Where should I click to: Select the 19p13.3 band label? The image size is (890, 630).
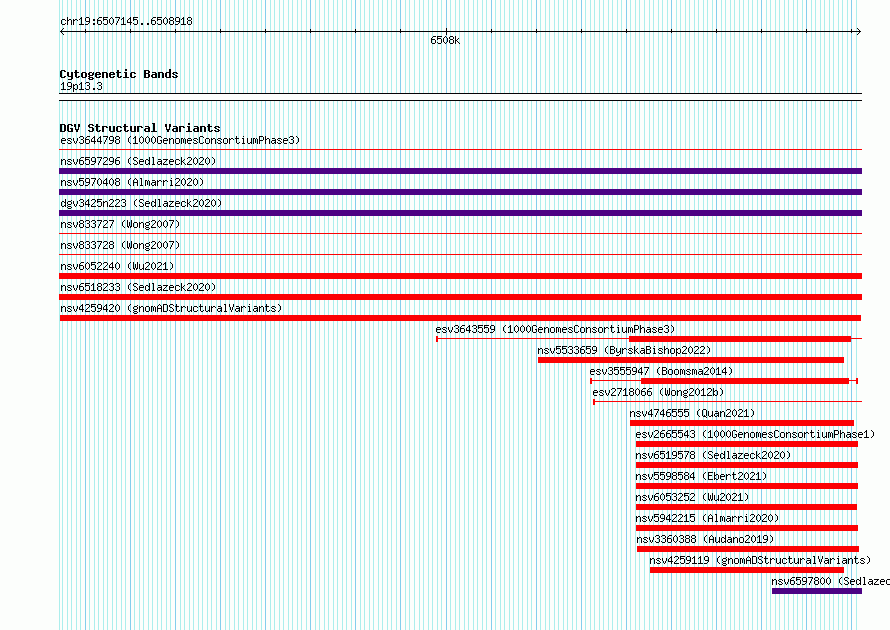point(81,86)
